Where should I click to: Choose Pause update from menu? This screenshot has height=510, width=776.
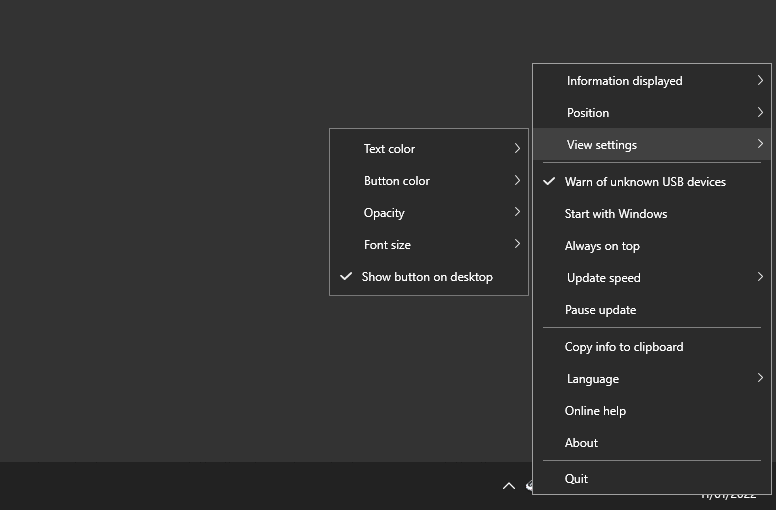(x=601, y=310)
